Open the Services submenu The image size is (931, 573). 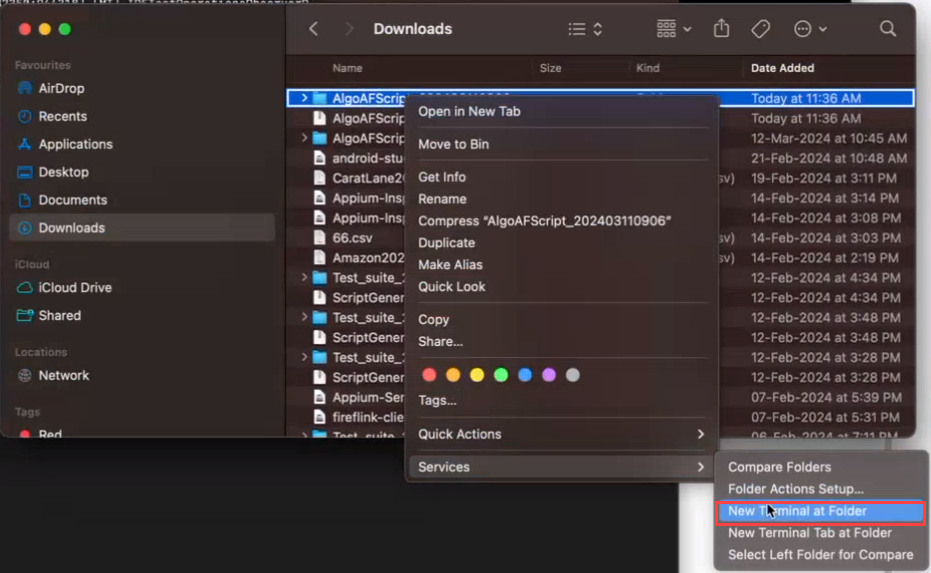click(561, 467)
